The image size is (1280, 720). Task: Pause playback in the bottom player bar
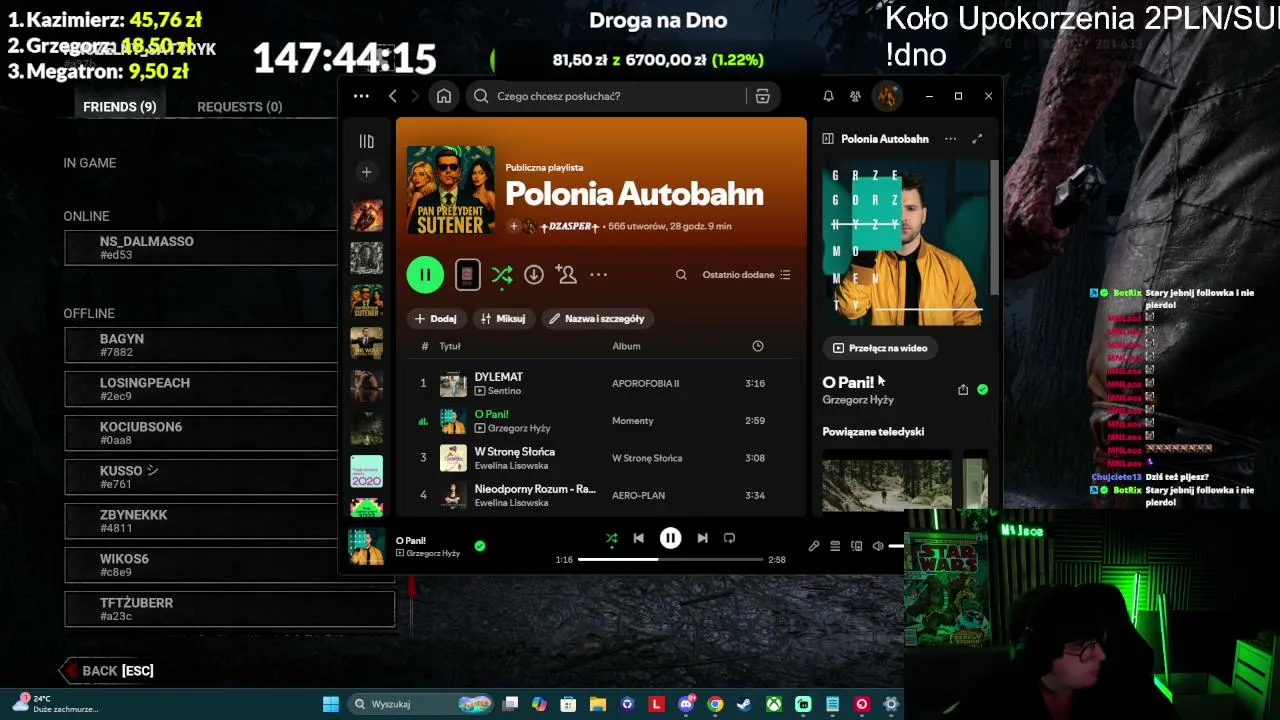point(670,538)
